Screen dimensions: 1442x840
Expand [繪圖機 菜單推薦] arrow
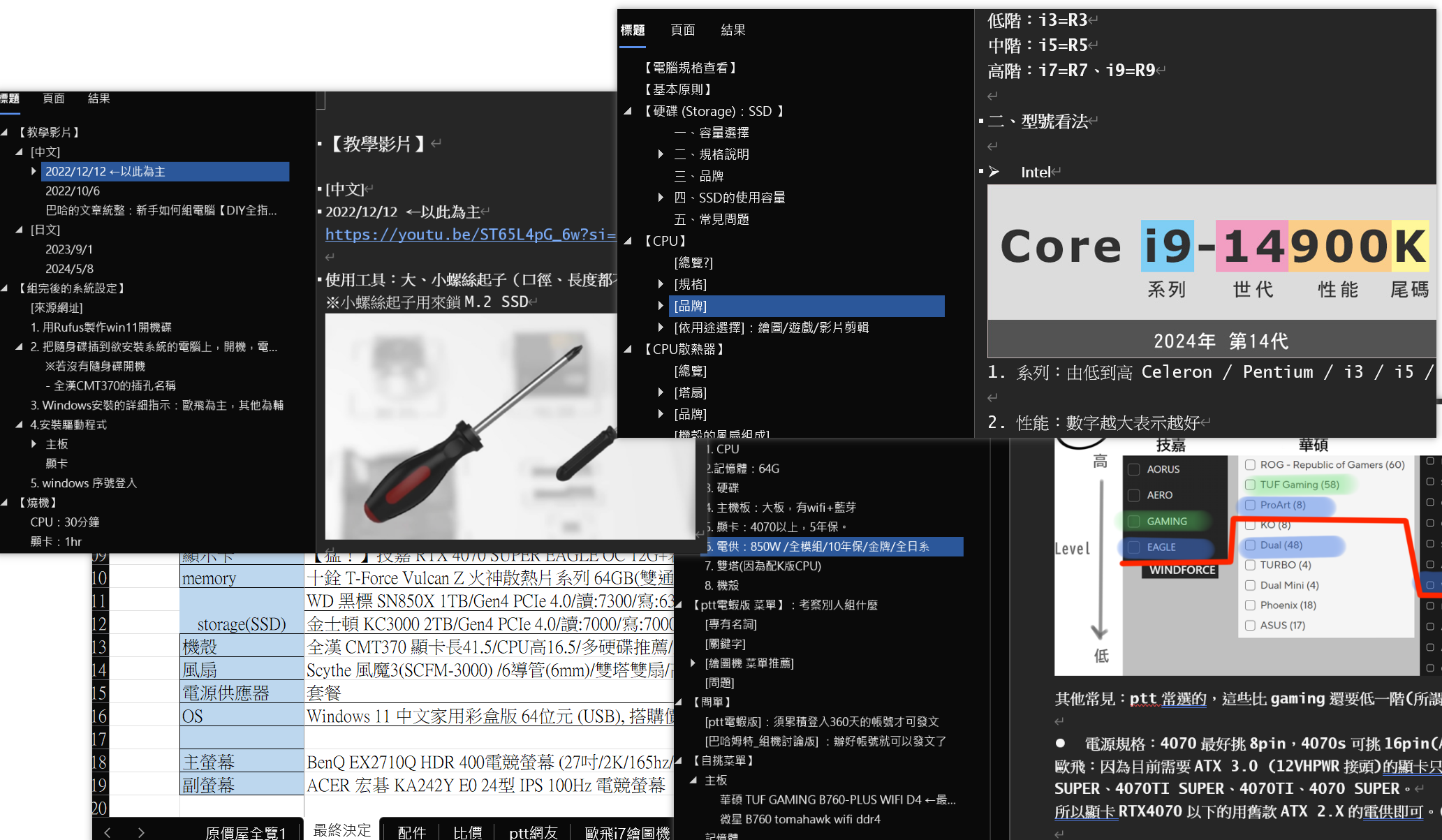coord(693,663)
